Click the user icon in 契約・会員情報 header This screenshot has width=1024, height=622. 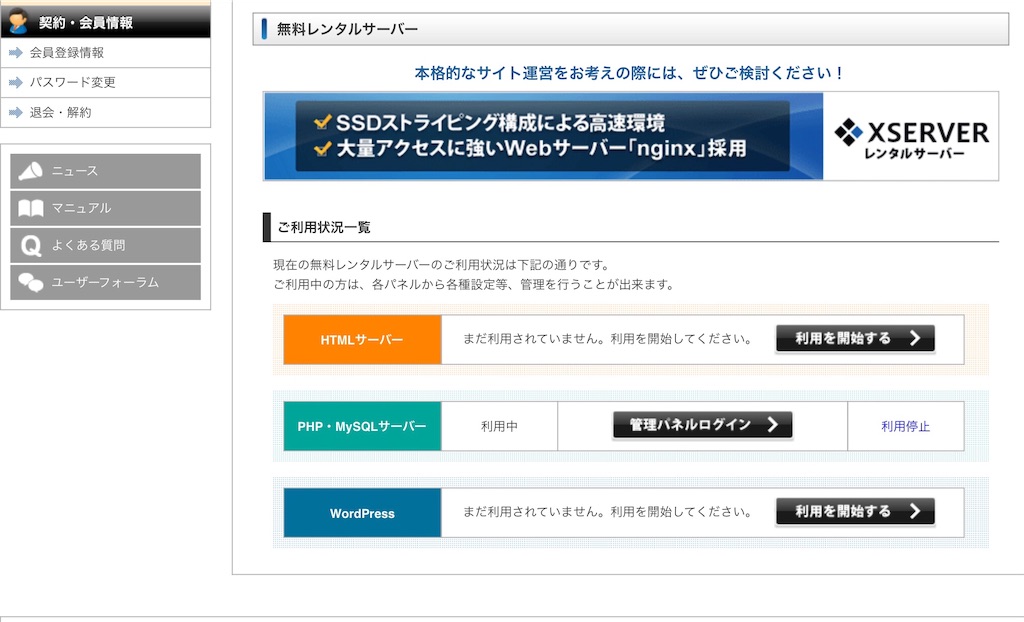[18, 22]
